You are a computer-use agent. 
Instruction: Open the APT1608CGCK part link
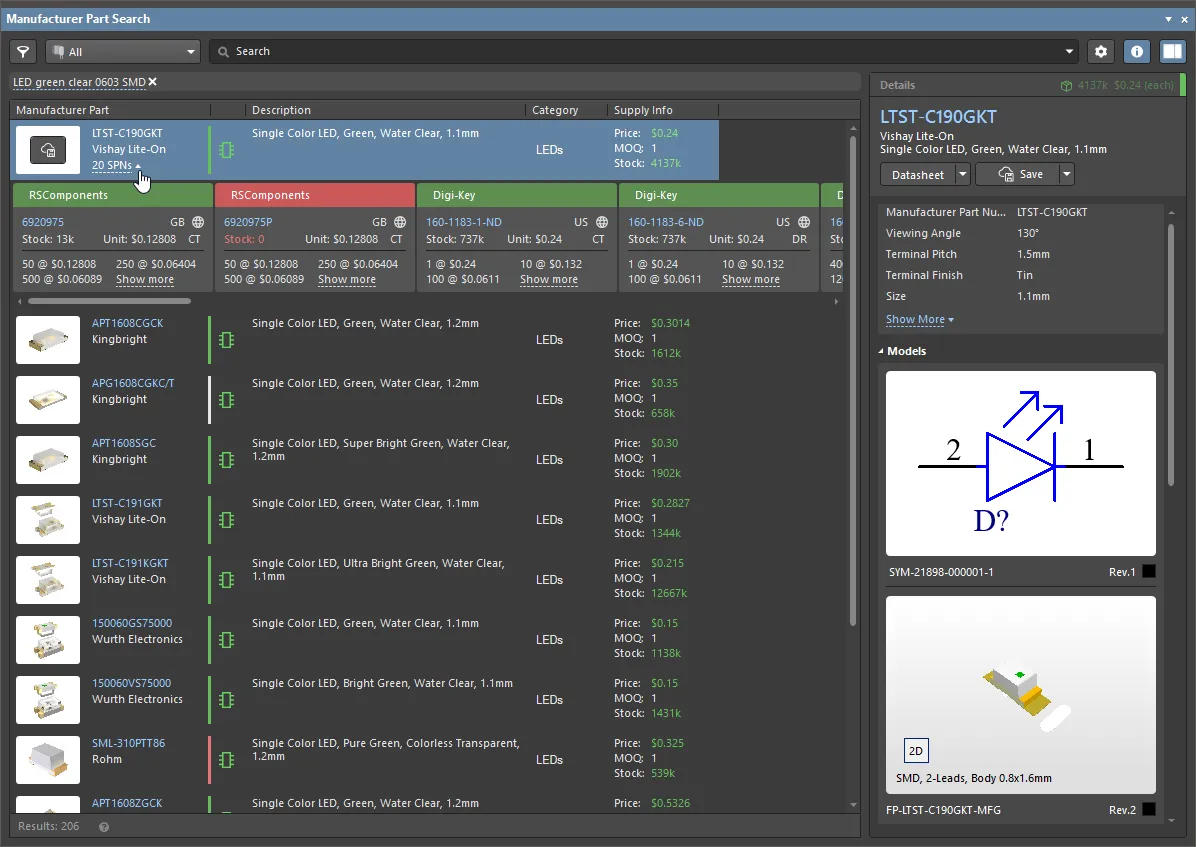pos(127,324)
